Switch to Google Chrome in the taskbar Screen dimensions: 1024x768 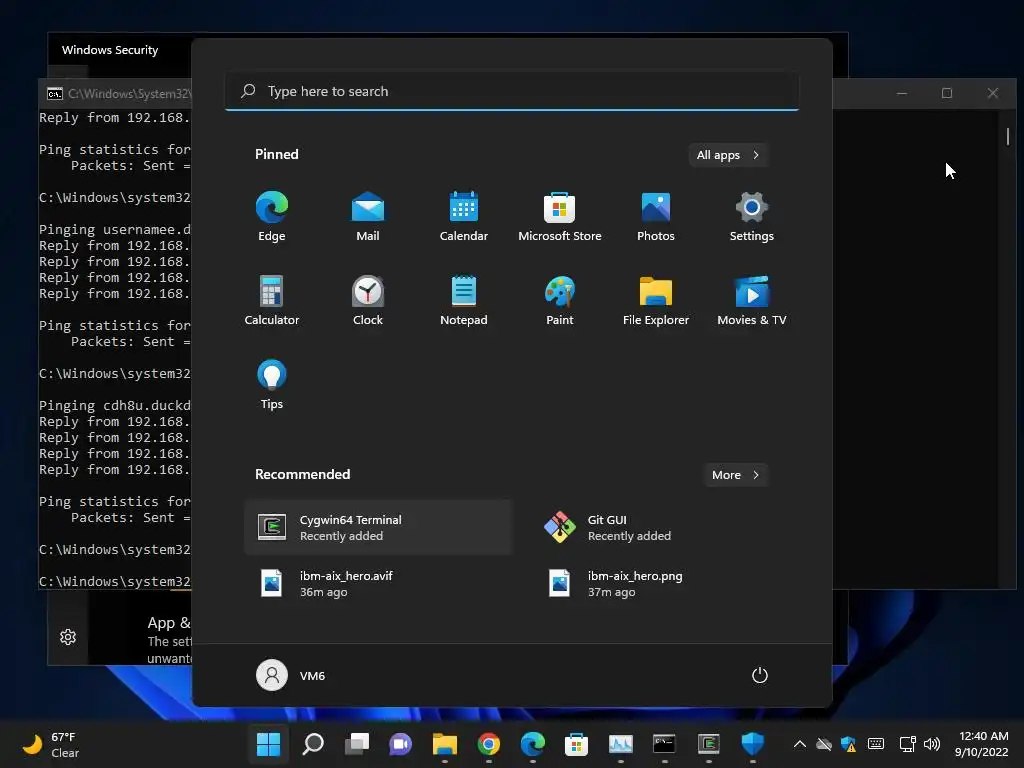click(488, 744)
